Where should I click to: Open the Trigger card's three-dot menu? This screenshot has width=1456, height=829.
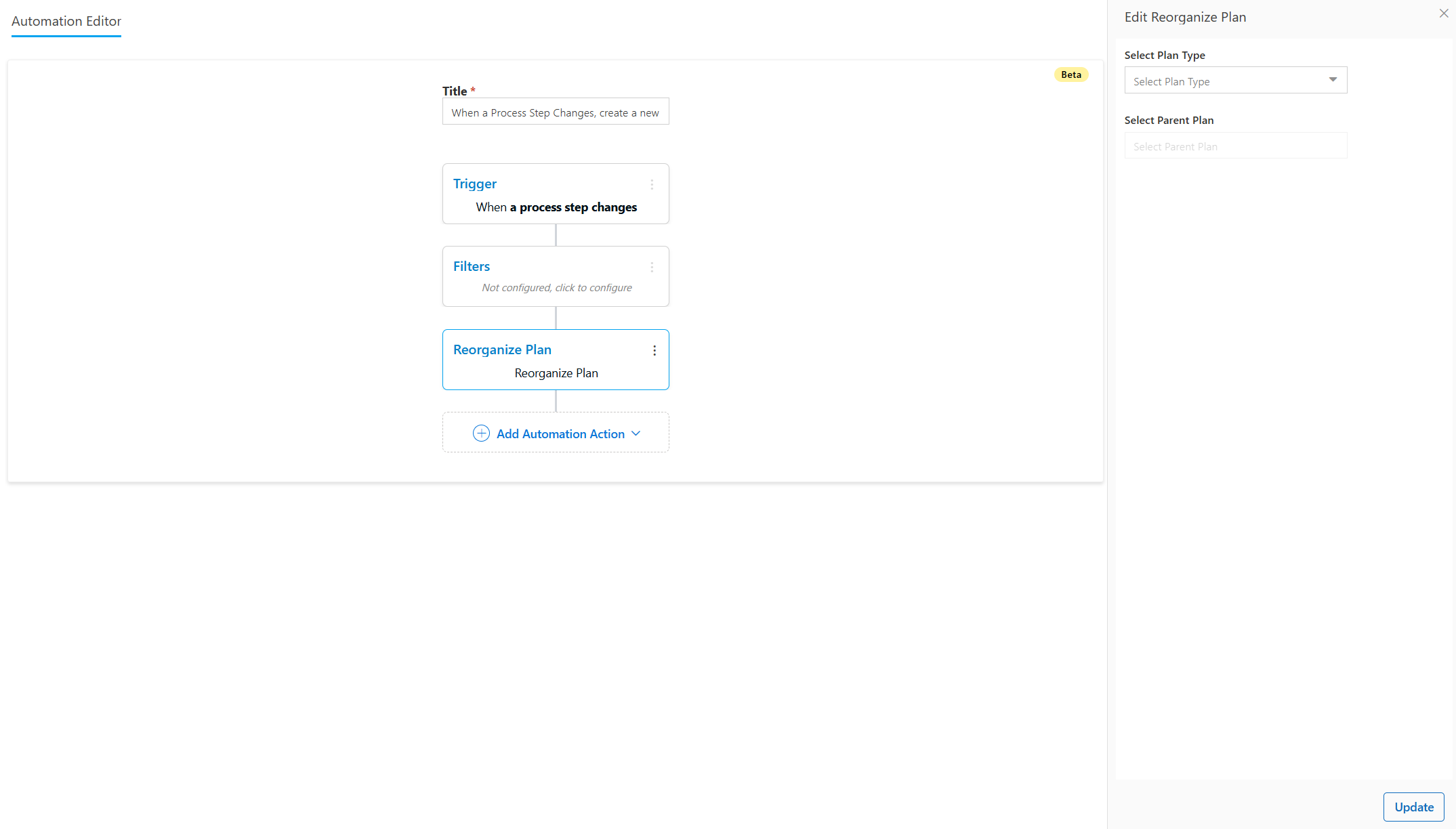coord(652,184)
